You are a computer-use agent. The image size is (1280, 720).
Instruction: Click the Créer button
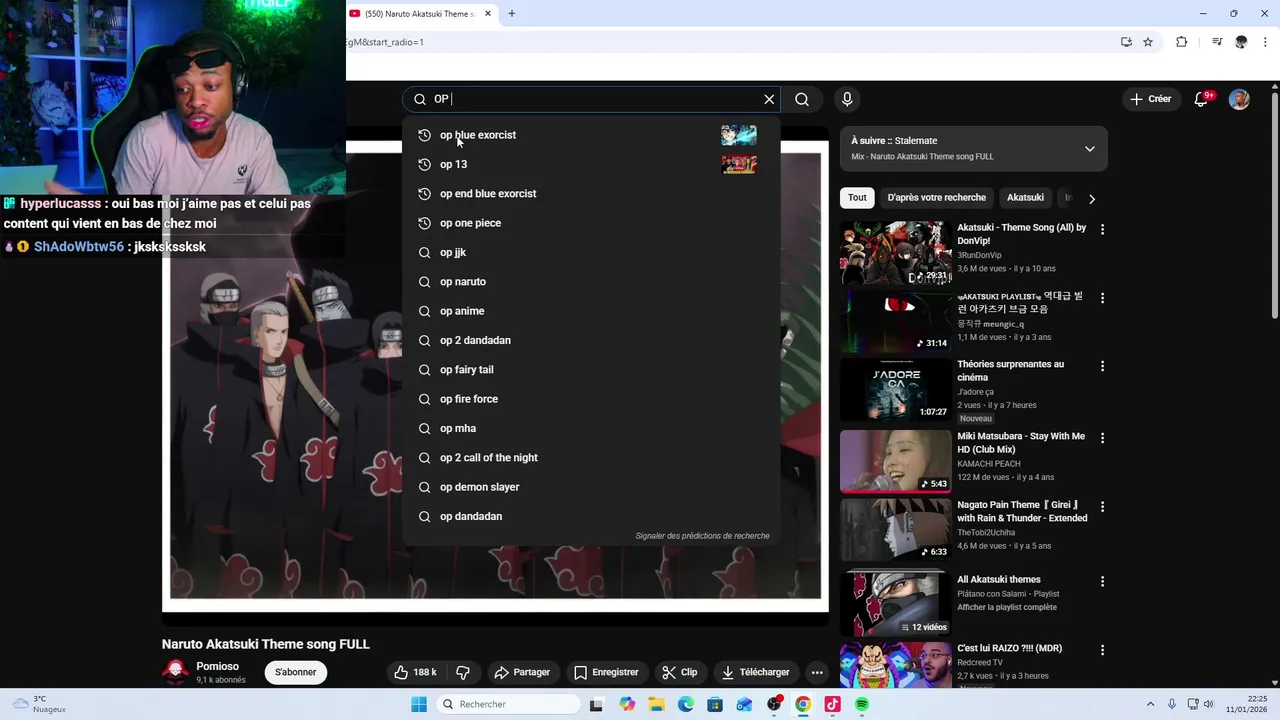coord(1151,99)
